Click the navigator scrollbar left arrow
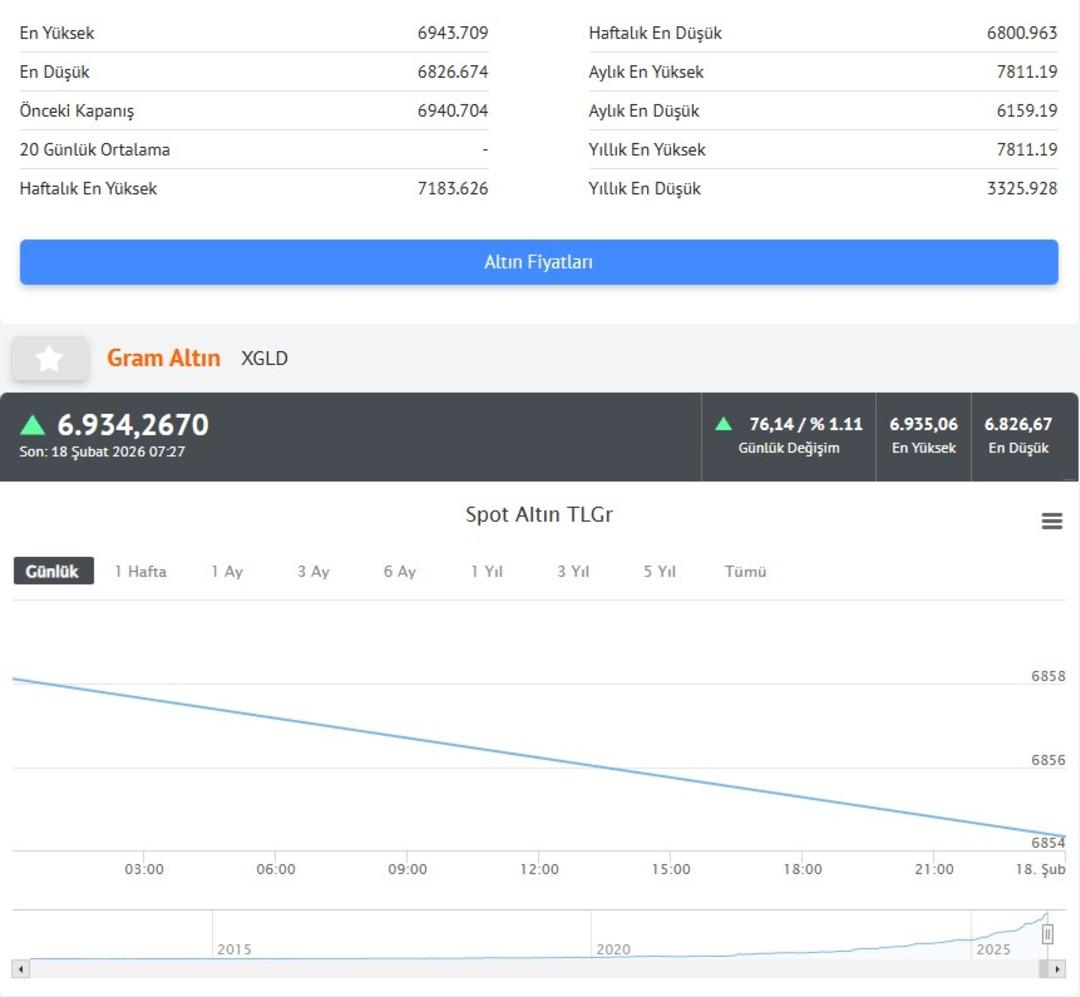This screenshot has height=997, width=1080. (x=21, y=969)
